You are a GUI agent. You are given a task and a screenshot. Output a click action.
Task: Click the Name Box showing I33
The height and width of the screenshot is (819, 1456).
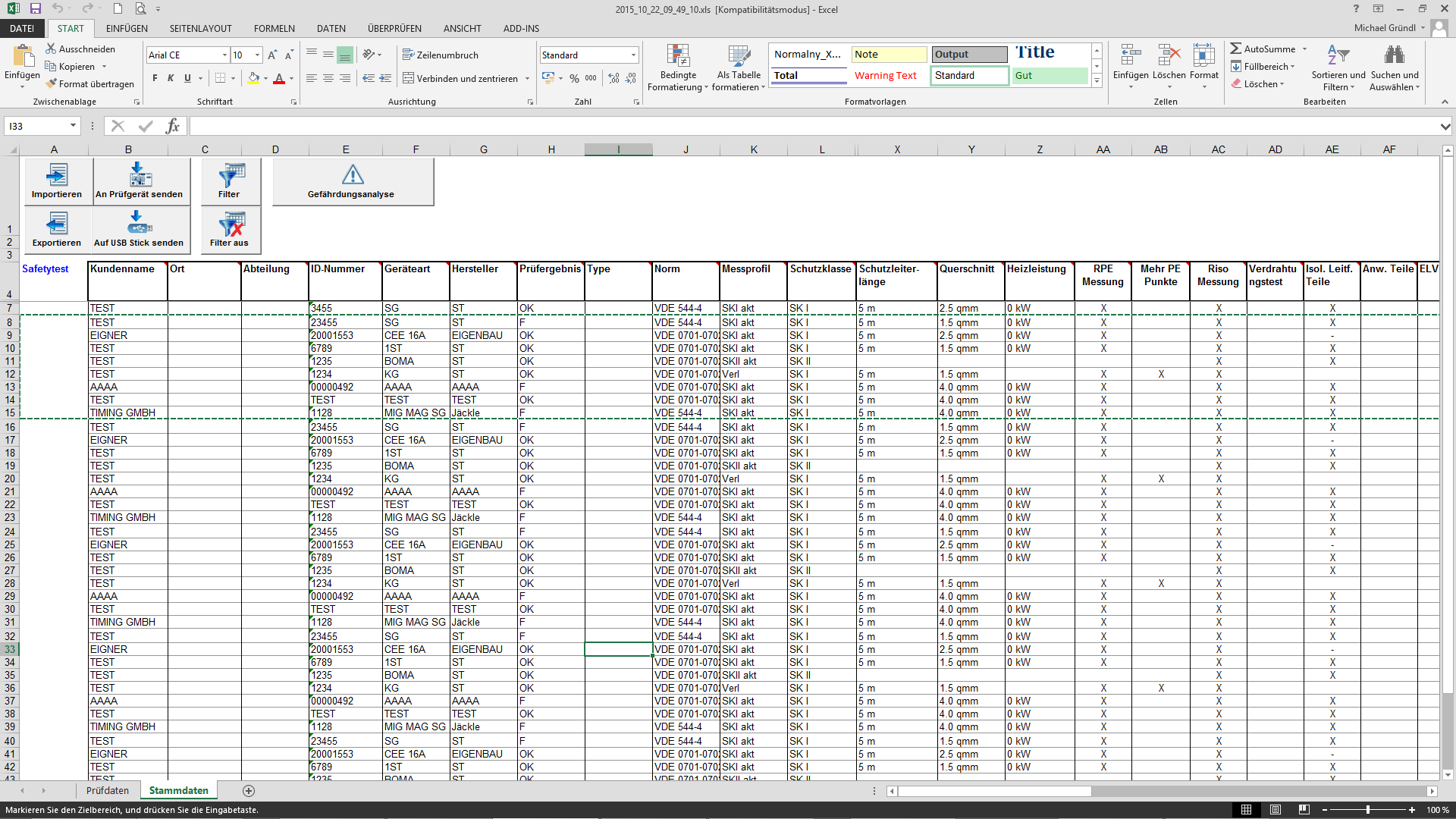click(36, 126)
